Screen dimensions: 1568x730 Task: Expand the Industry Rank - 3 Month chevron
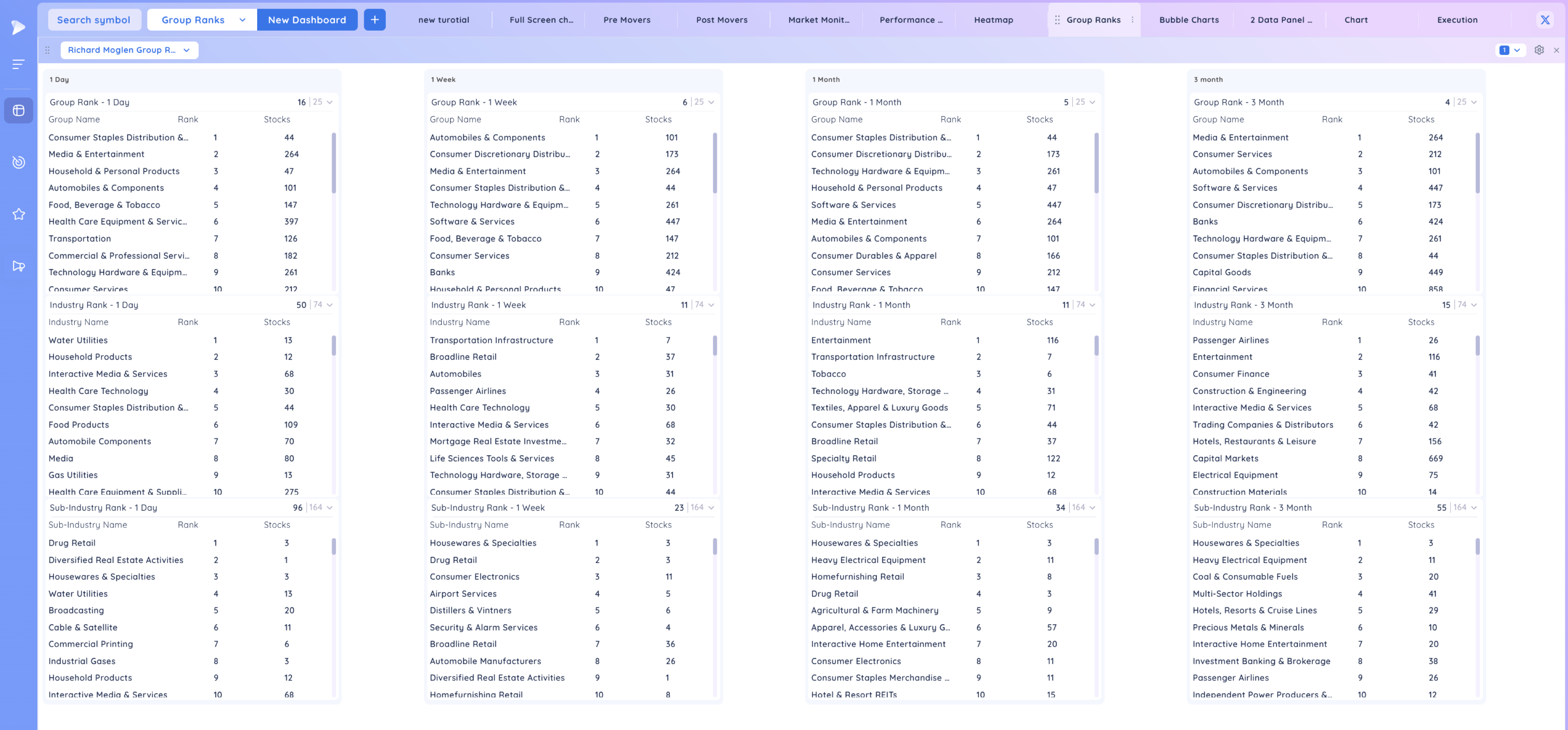1474,305
